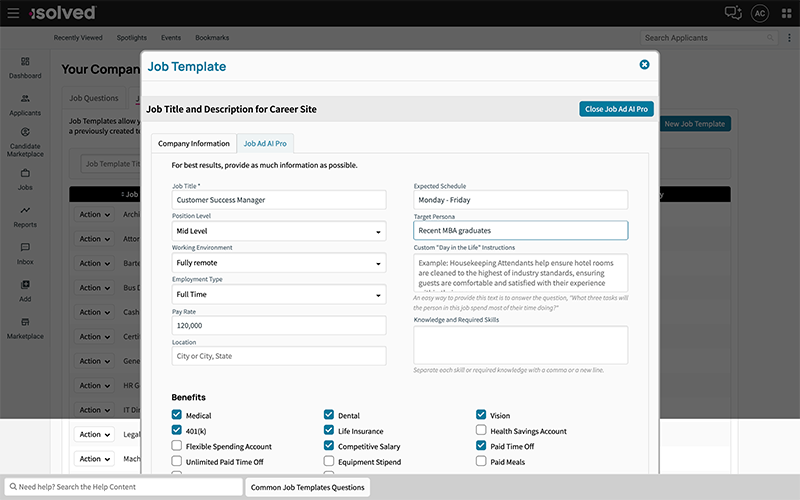Switch to the Company Information tab
Viewport: 800px width, 500px height.
(x=194, y=144)
